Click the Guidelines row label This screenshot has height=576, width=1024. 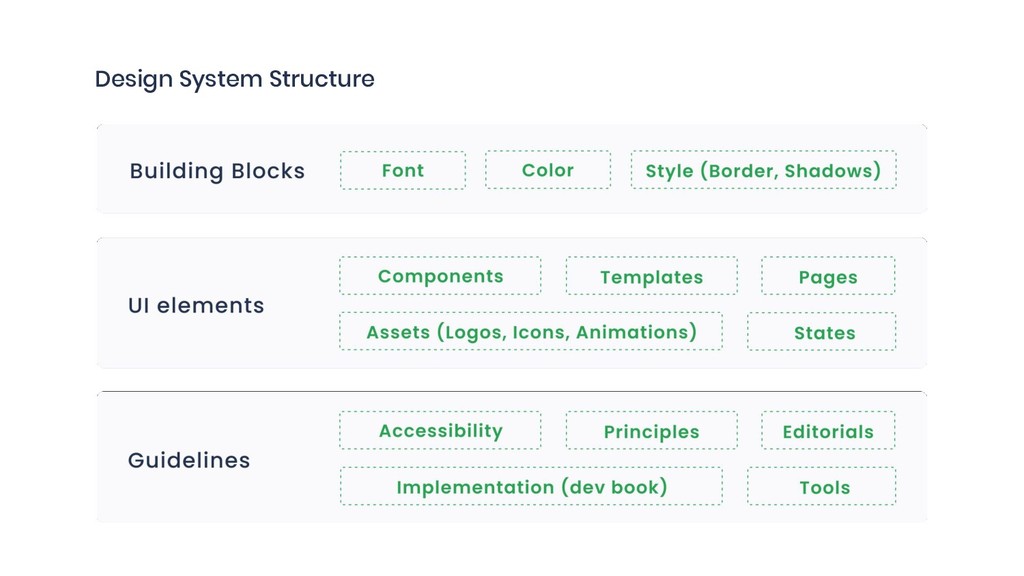(x=189, y=461)
